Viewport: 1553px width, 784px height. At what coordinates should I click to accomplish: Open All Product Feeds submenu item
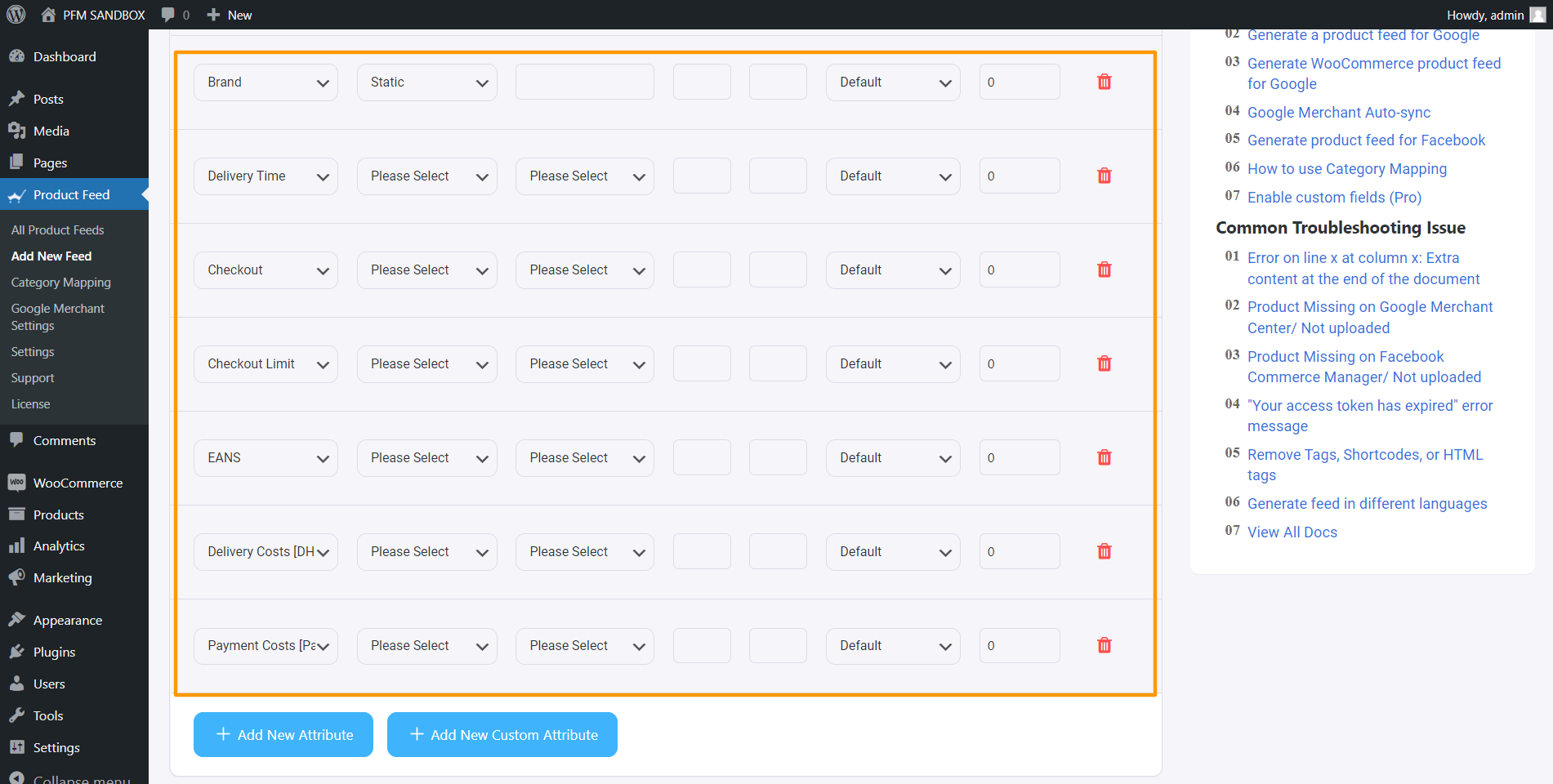tap(58, 230)
